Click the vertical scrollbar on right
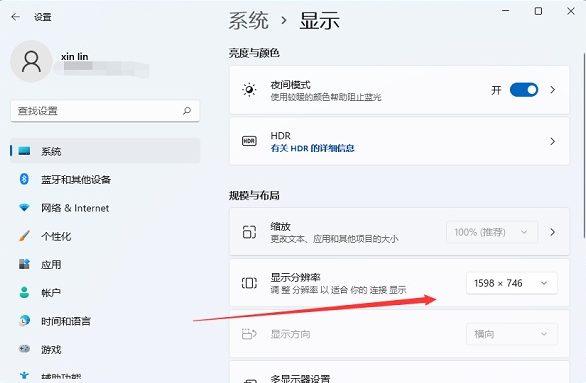 (584, 145)
